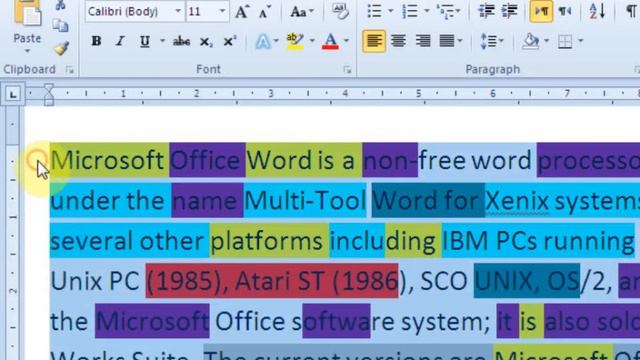
Task: Toggle Superscript formatting
Action: coord(230,41)
